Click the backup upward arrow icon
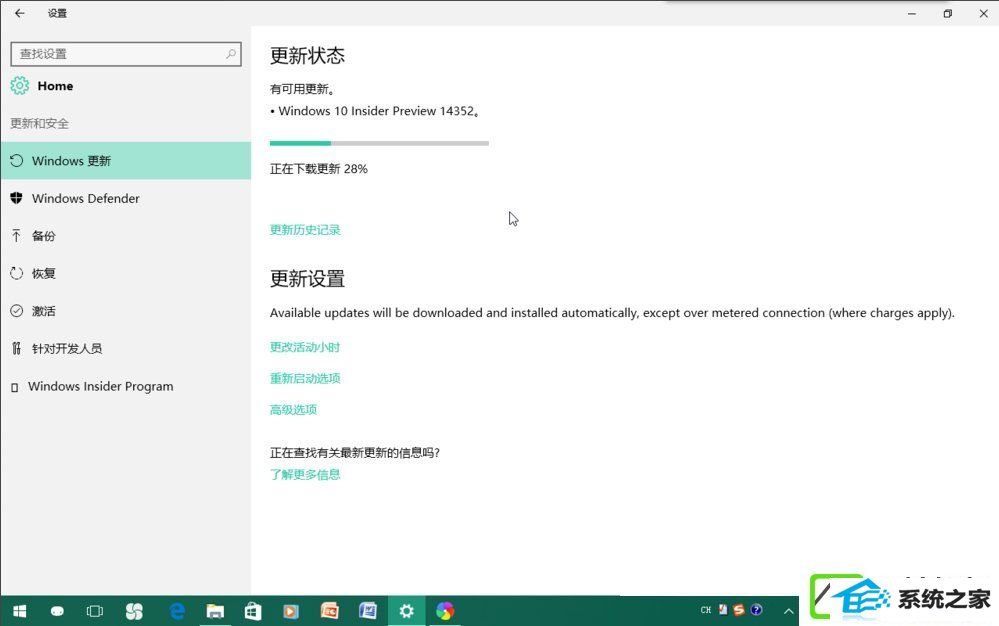 [x=17, y=236]
